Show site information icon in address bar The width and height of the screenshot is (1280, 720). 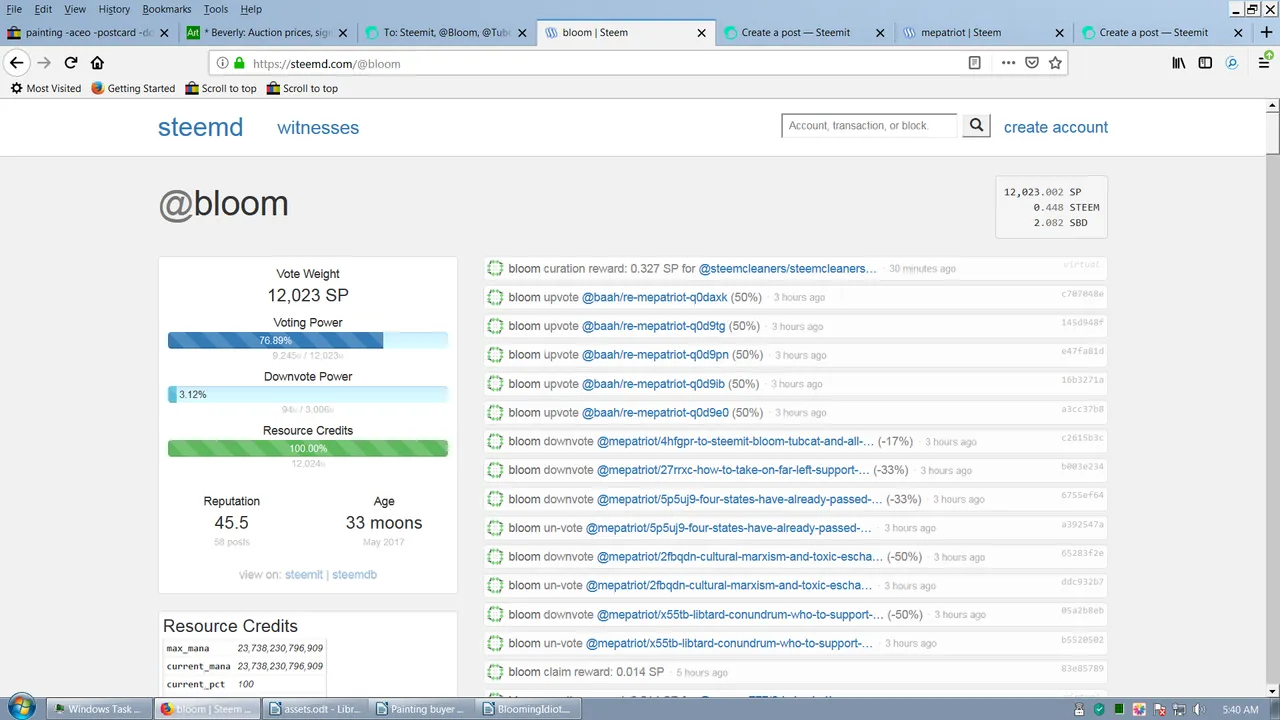point(222,63)
